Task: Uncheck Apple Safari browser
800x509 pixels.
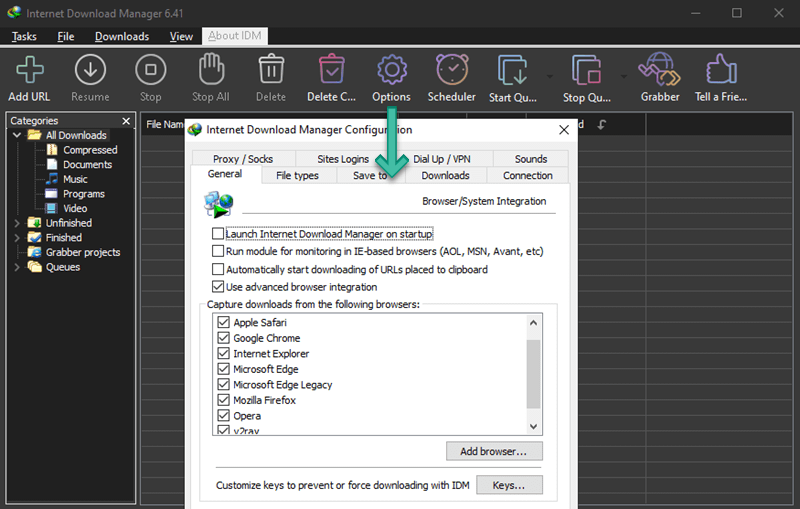Action: [x=223, y=322]
